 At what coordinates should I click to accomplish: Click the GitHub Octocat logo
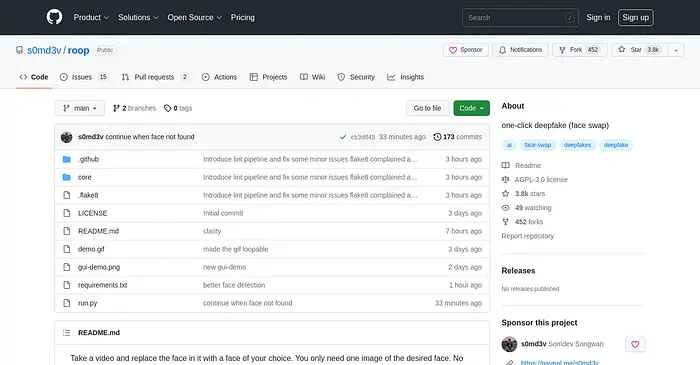[x=54, y=17]
